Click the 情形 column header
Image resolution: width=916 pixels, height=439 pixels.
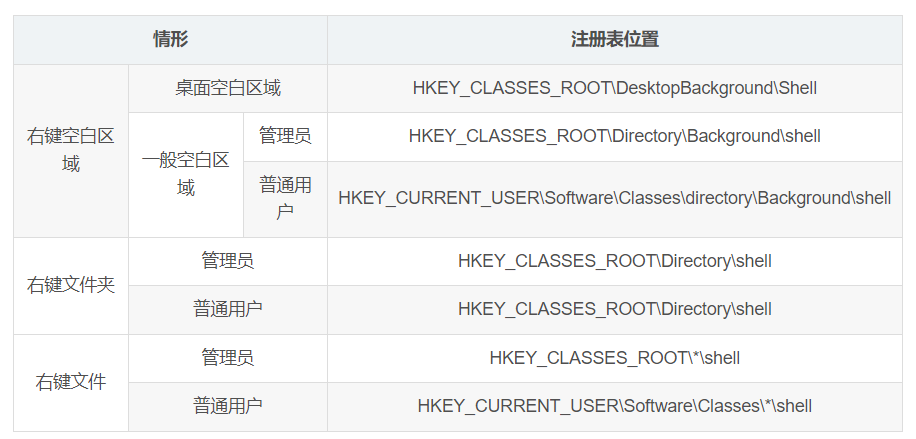pos(170,40)
